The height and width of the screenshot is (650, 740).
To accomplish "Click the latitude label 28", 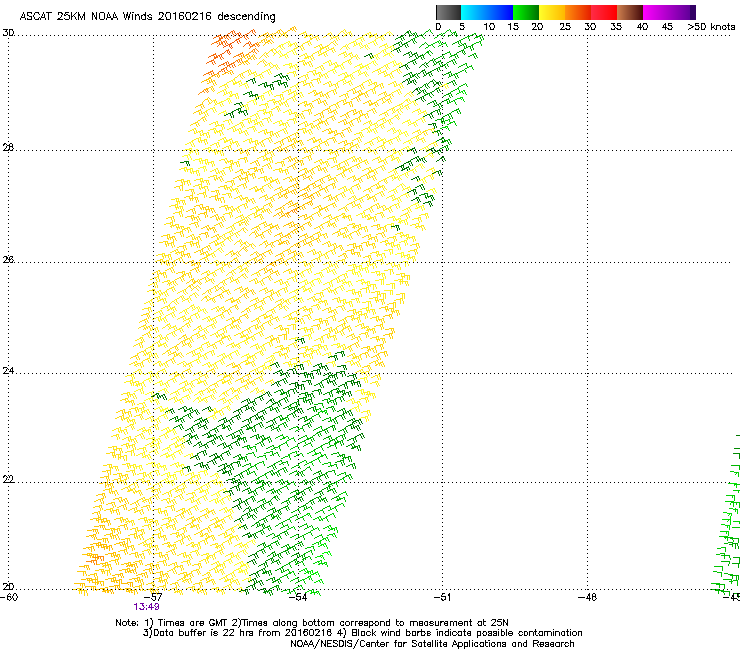I will point(8,148).
